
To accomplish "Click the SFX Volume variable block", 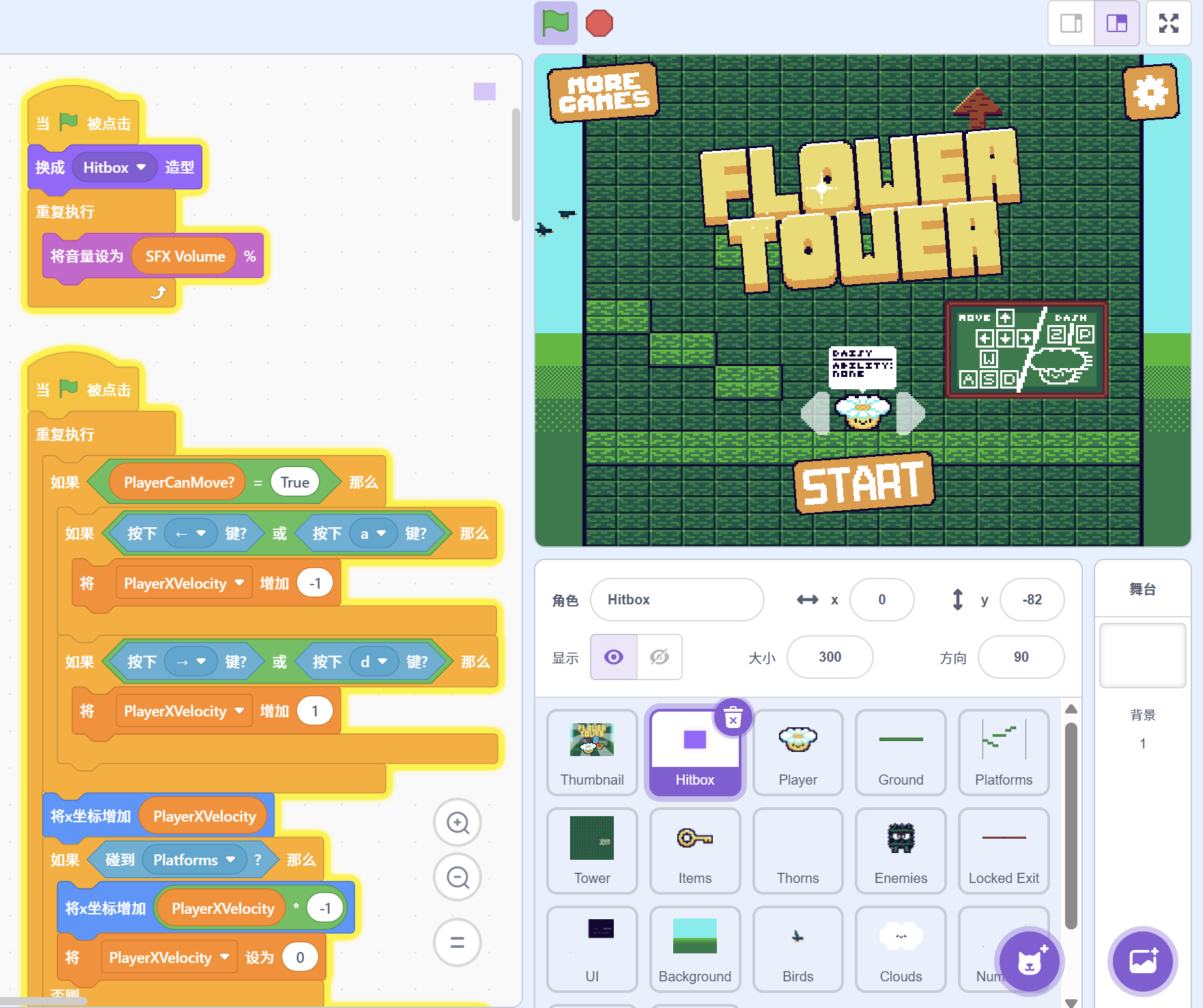I will coord(185,256).
